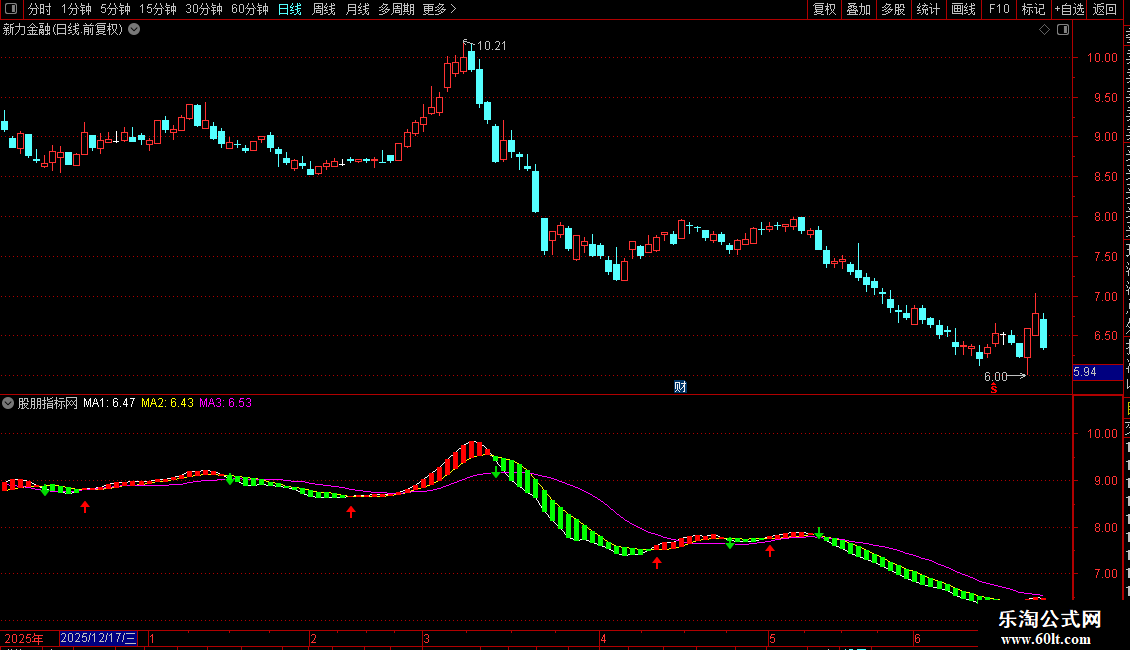Select the 5分钟 period tab

[115, 9]
